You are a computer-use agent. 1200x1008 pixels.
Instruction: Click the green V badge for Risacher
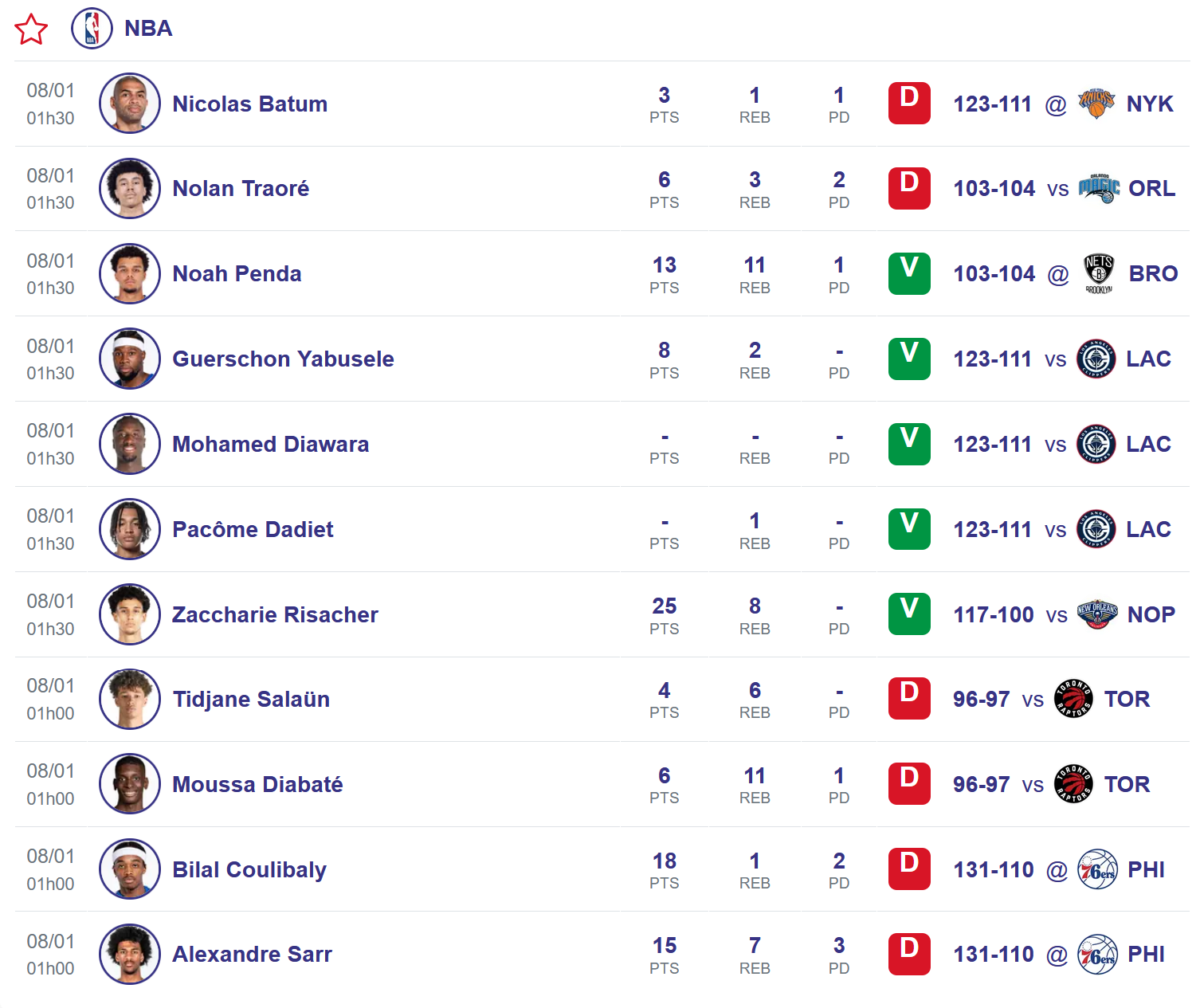(909, 614)
